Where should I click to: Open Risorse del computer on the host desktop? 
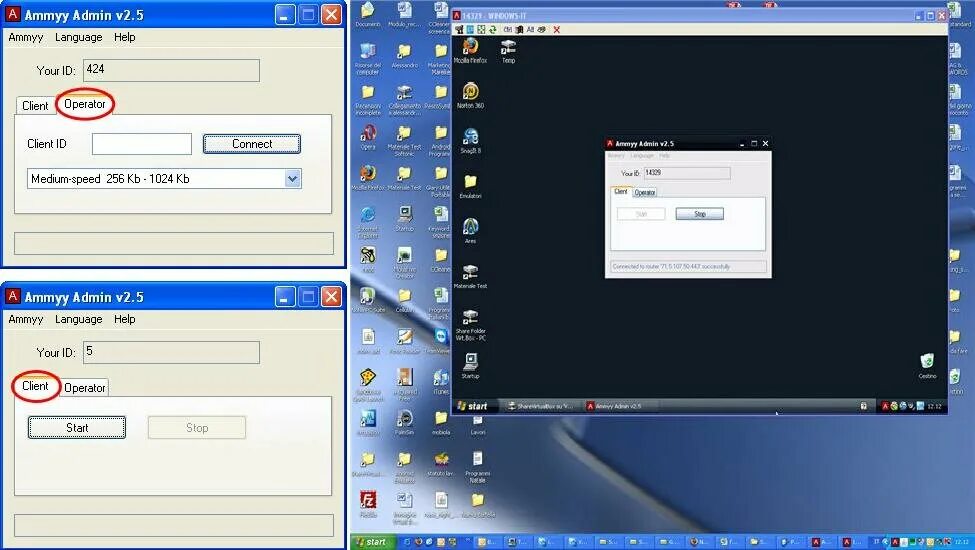(367, 59)
